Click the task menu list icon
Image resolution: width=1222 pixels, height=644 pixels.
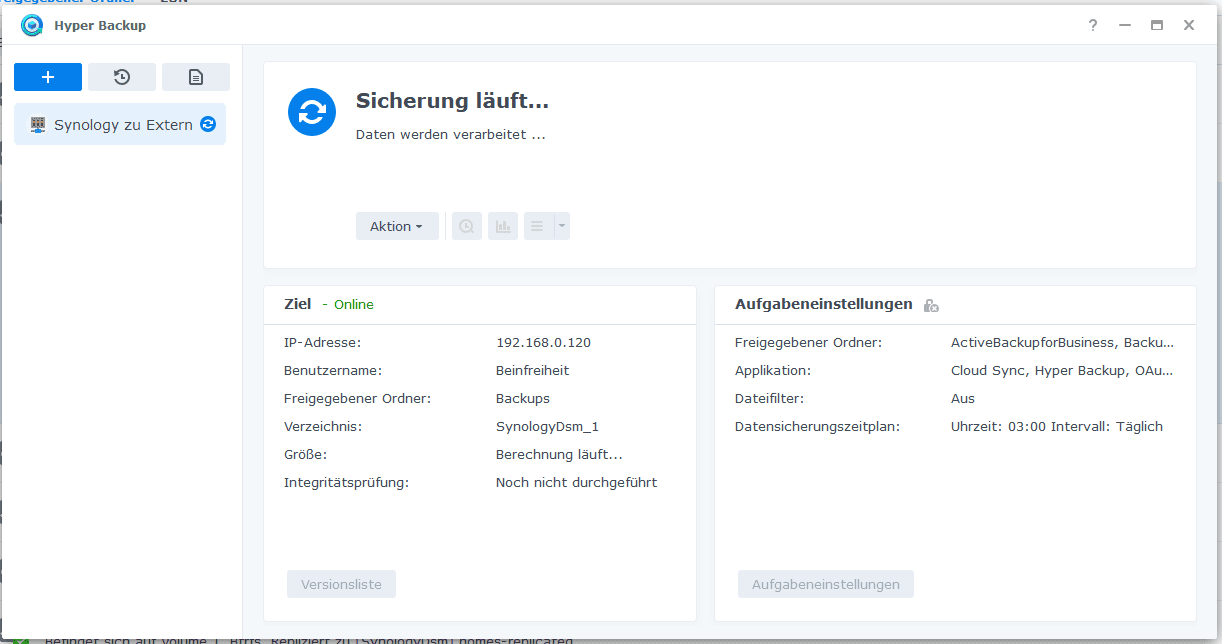[538, 226]
